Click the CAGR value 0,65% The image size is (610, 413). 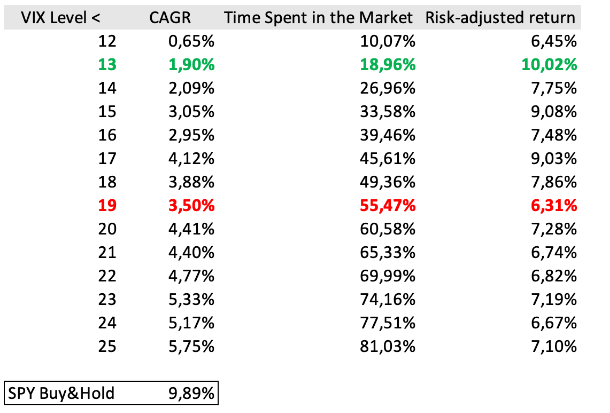pos(192,42)
